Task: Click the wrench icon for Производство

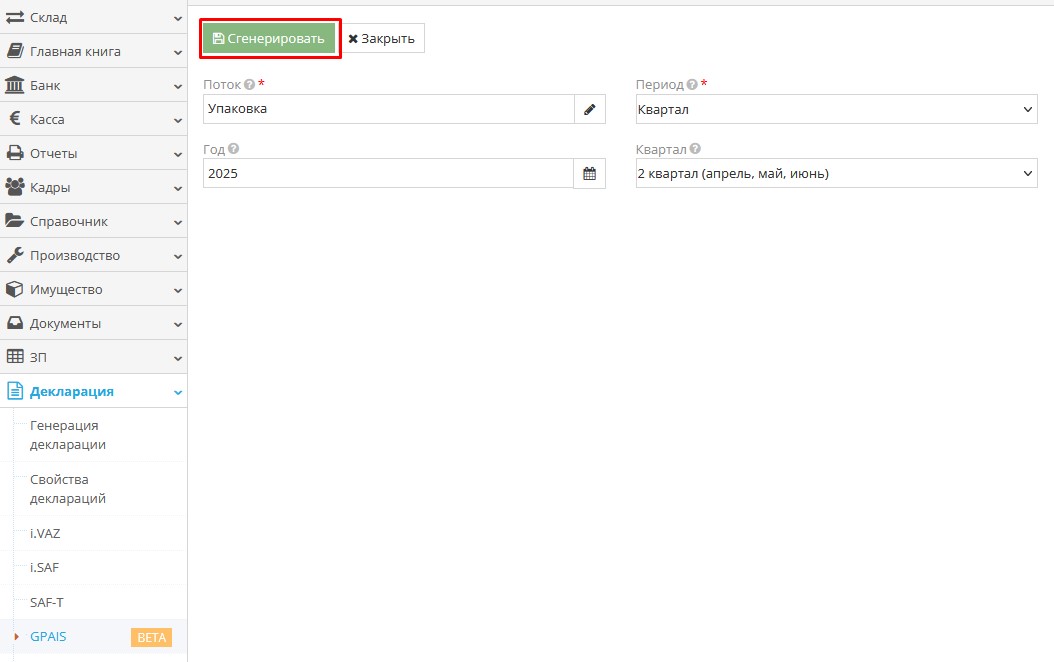Action: (15, 255)
